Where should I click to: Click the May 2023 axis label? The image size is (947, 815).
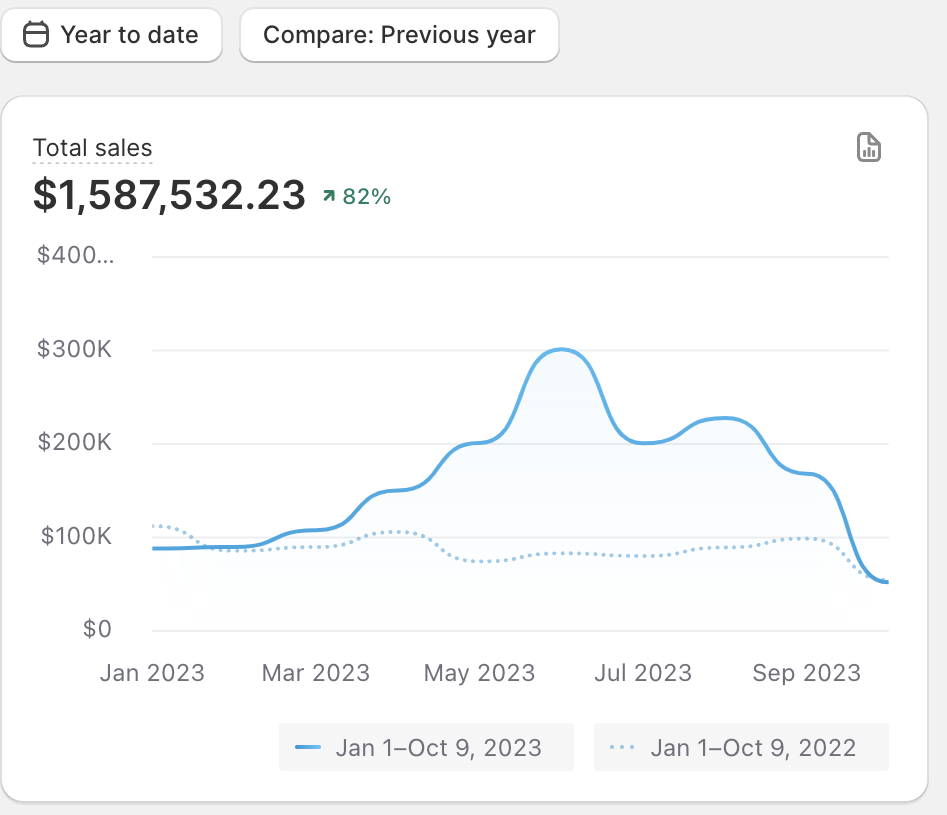tap(480, 673)
